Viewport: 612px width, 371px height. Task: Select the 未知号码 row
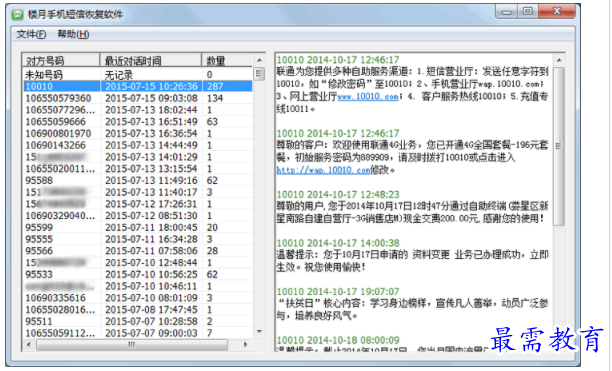click(137, 75)
